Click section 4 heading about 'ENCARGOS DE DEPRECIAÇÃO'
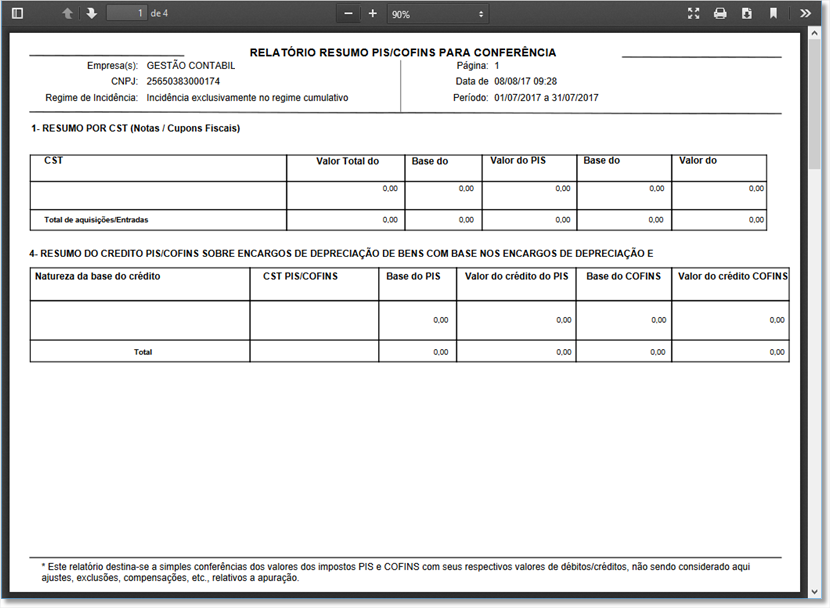This screenshot has width=830, height=608. [341, 254]
